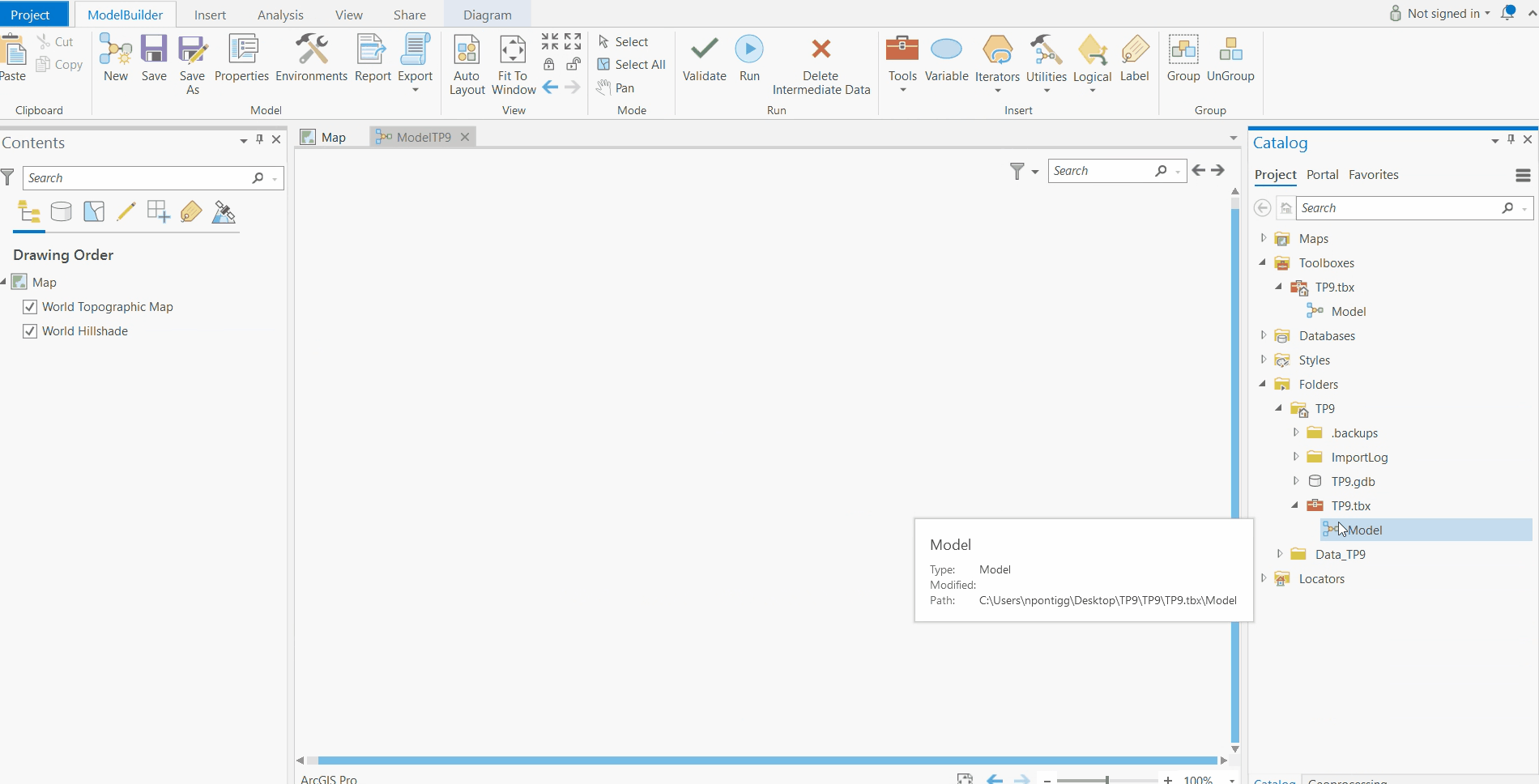The height and width of the screenshot is (784, 1539).
Task: Click Delete Intermediate Data icon
Action: [x=821, y=50]
